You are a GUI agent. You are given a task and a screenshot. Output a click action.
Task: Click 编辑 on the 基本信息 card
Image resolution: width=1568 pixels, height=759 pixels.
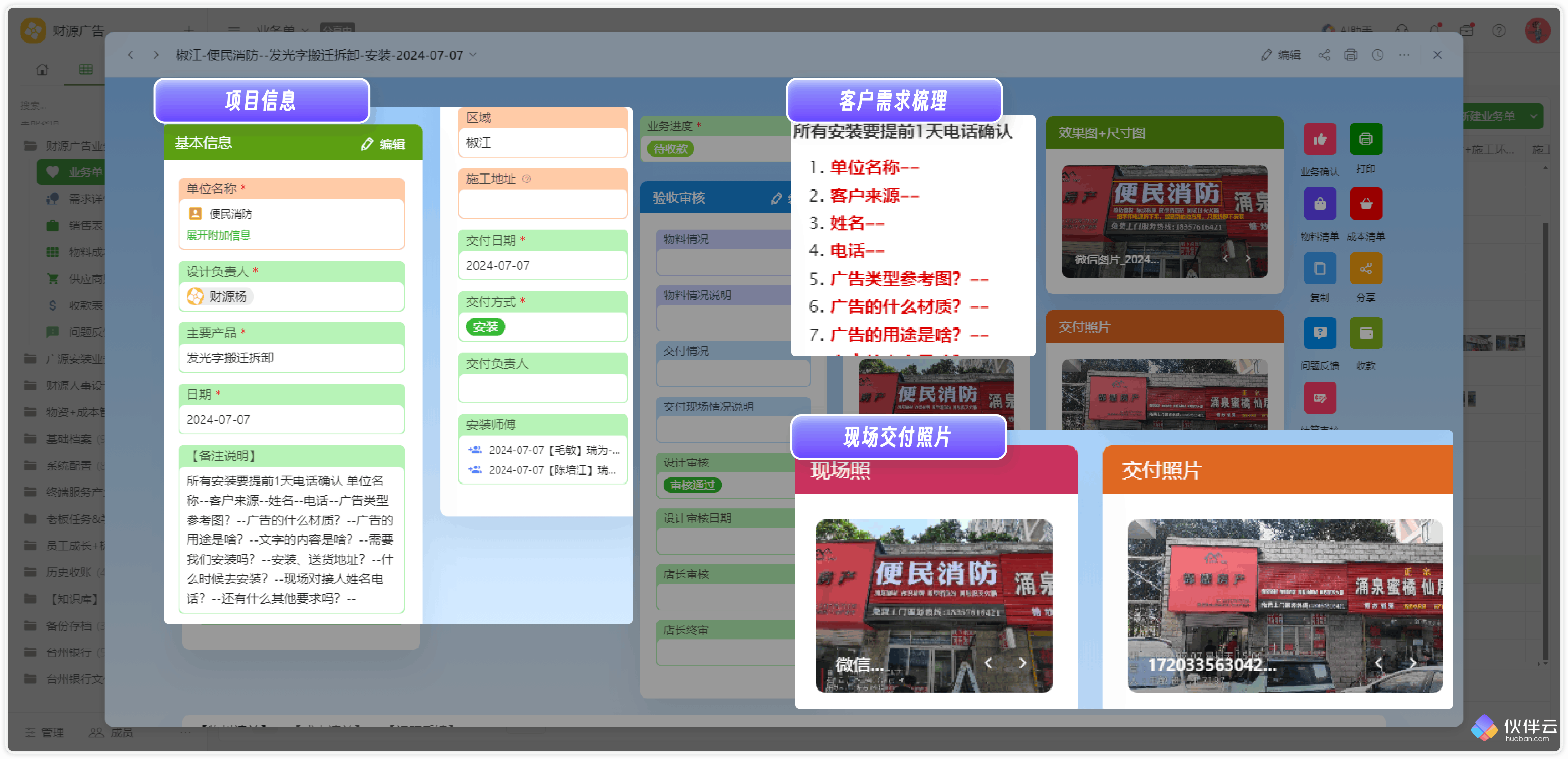pos(383,144)
